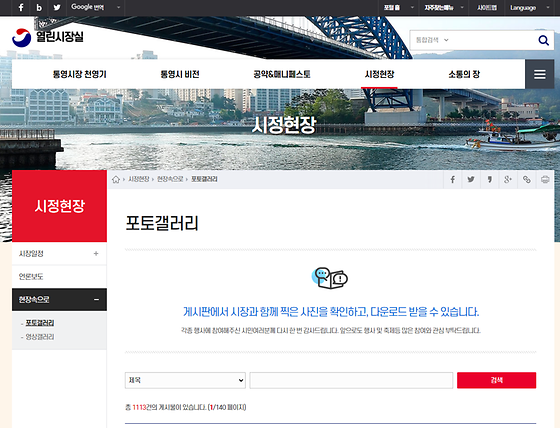Share via Kakao Story icon
This screenshot has width=560, height=428.
(x=490, y=179)
